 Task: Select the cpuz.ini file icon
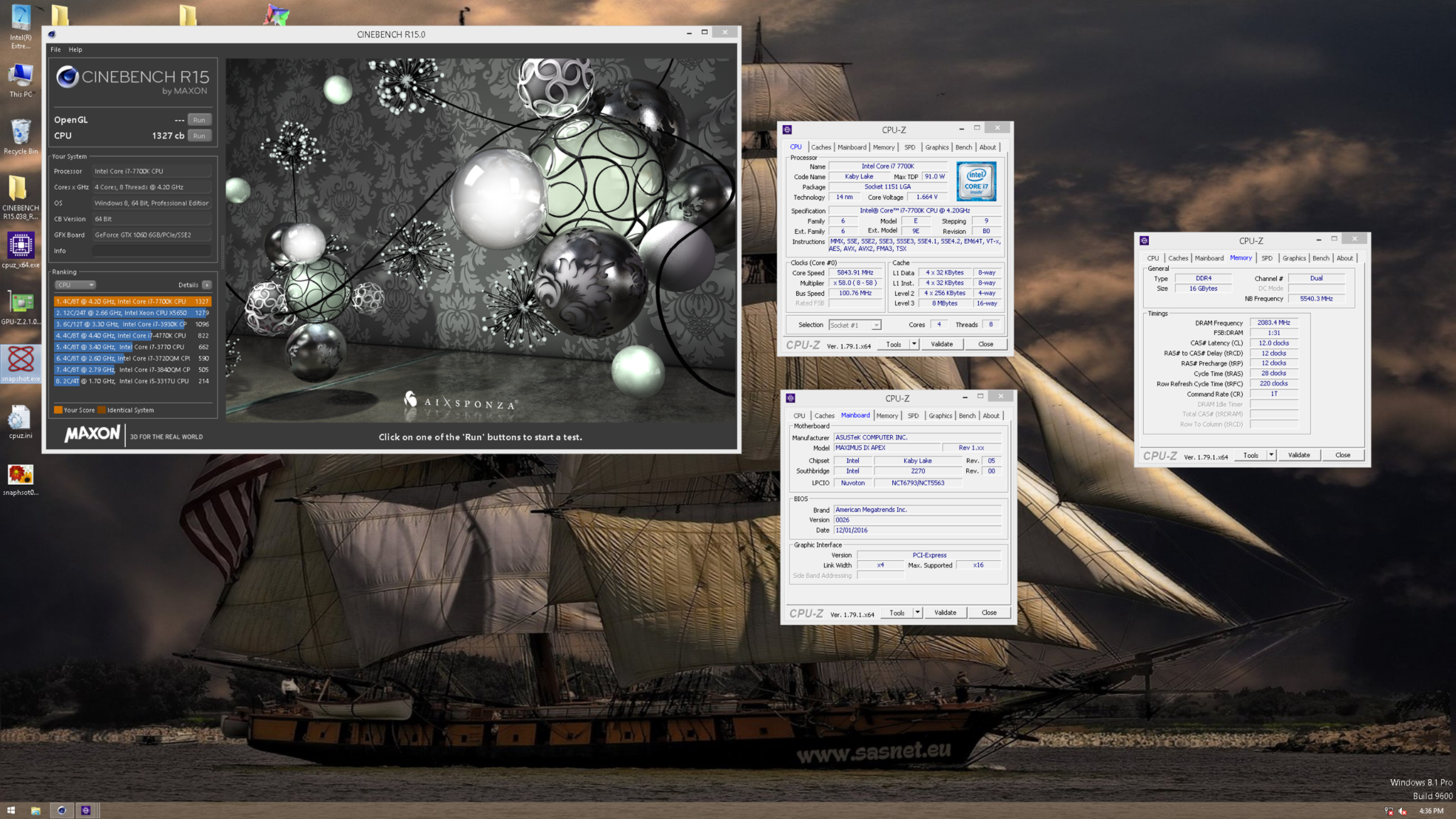[x=21, y=422]
